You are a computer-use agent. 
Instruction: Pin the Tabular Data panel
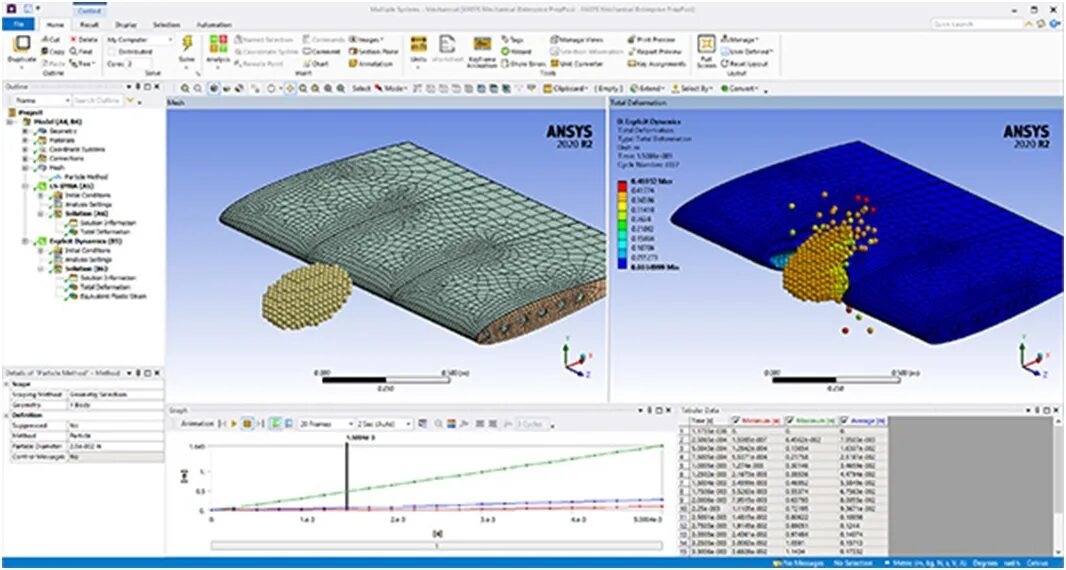pyautogui.click(x=1039, y=410)
